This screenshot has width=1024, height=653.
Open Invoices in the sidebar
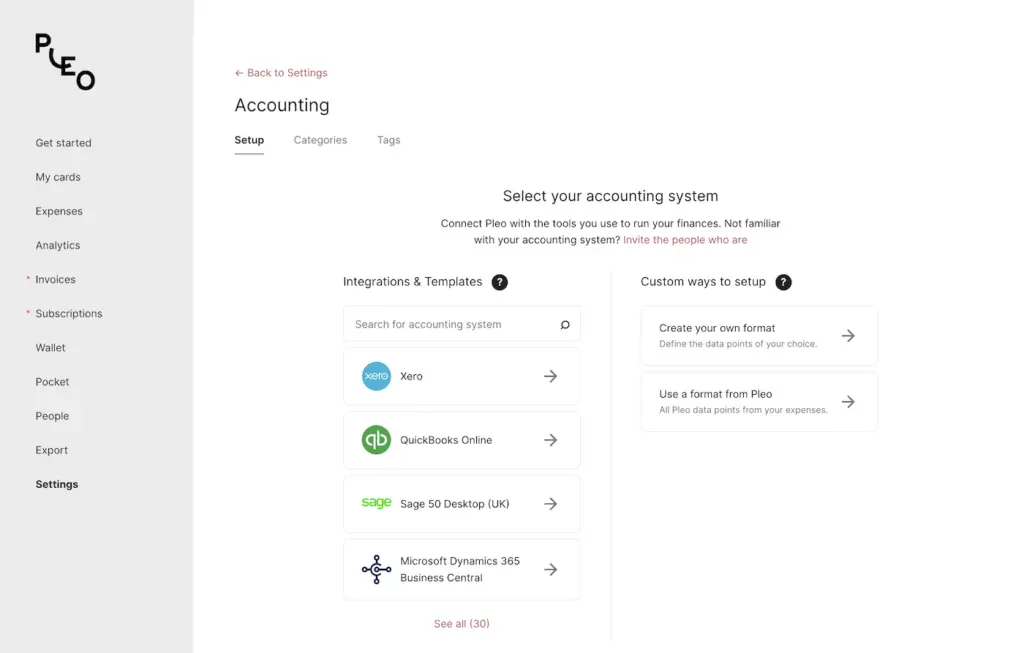tap(55, 280)
